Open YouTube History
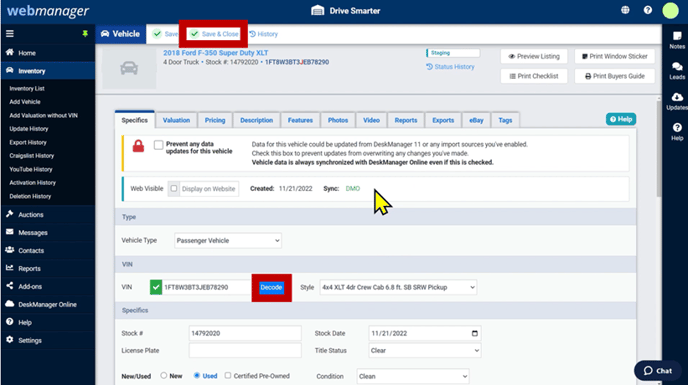 click(x=31, y=169)
